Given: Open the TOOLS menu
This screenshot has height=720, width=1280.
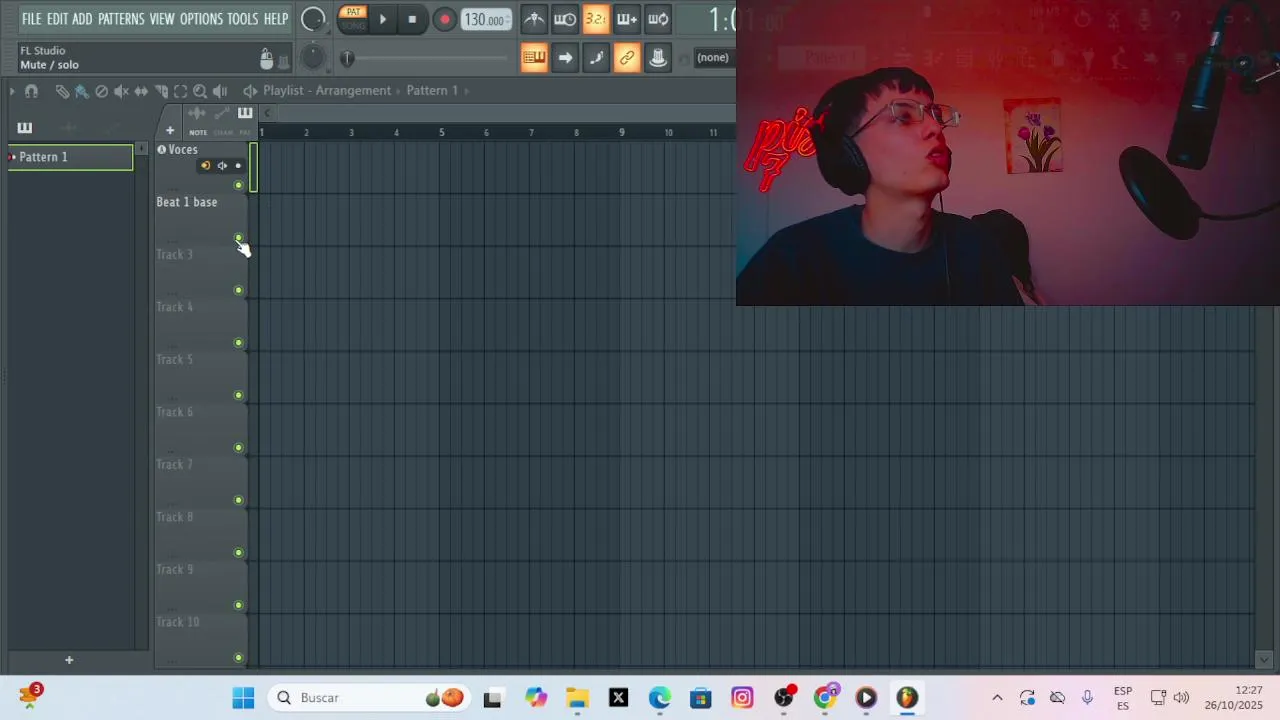Looking at the screenshot, I should click(x=242, y=19).
